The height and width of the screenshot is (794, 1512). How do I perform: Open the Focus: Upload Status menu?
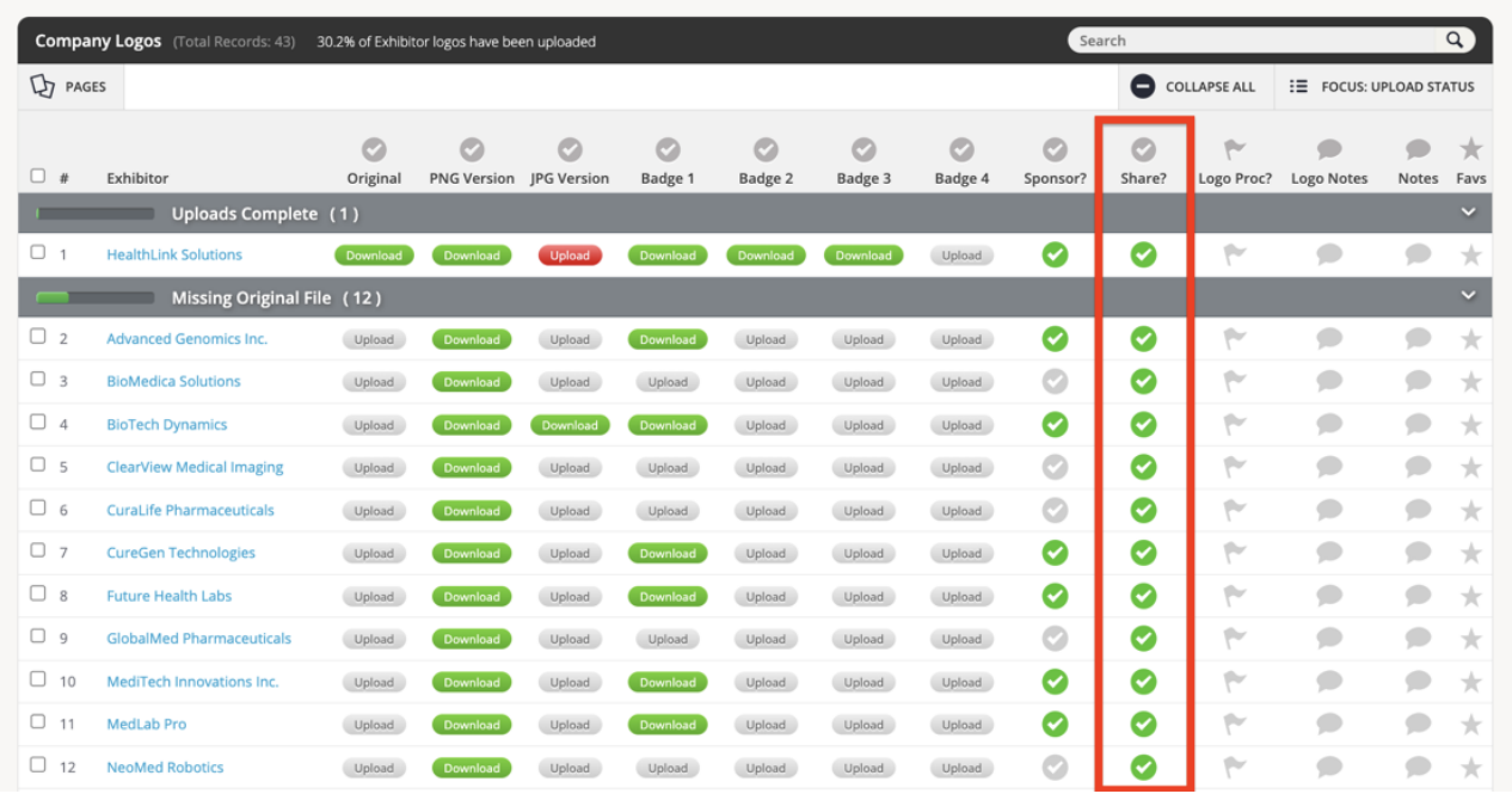pyautogui.click(x=1382, y=87)
